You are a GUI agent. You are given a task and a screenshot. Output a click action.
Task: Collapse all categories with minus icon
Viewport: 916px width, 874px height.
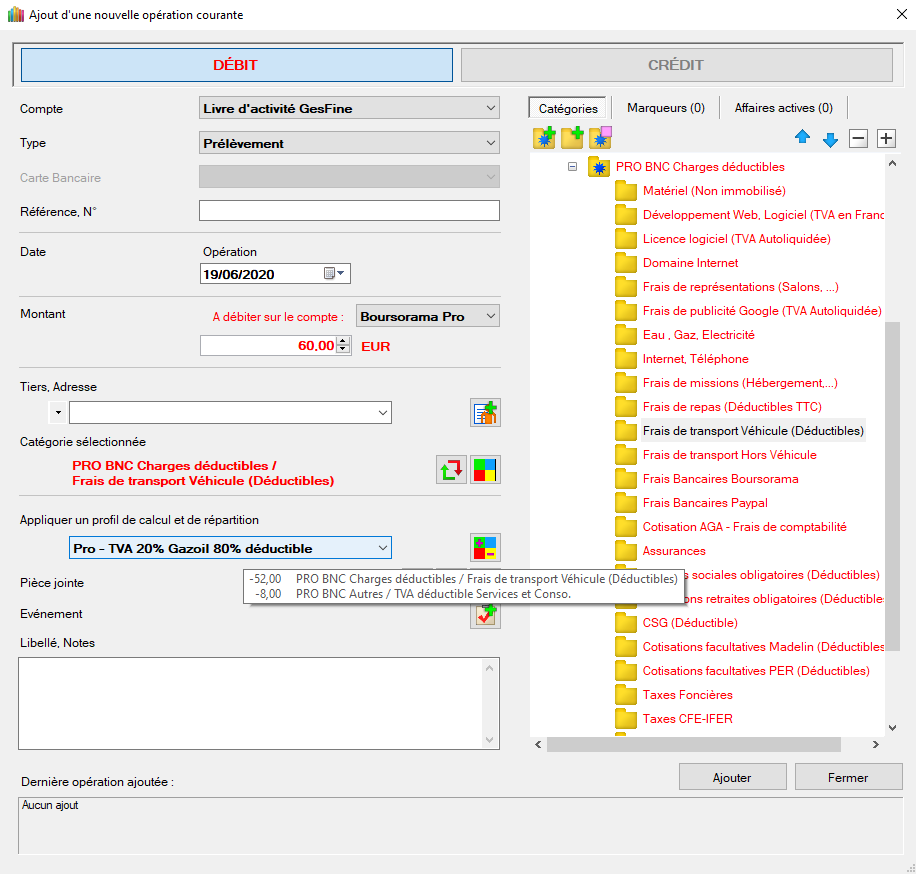858,139
